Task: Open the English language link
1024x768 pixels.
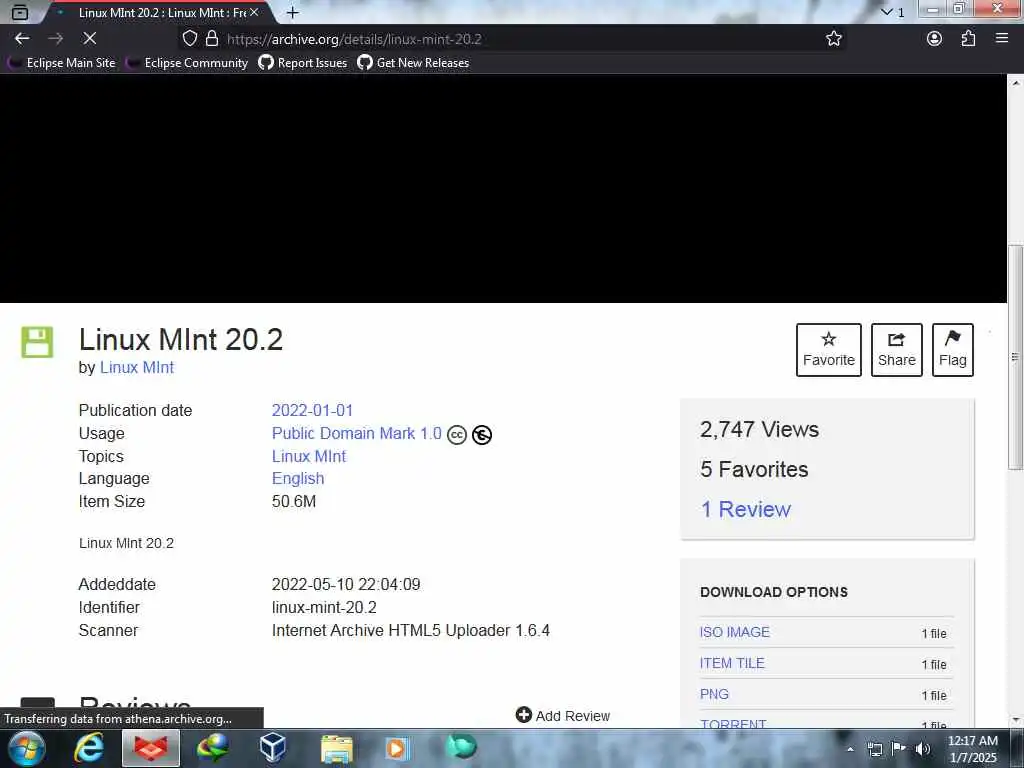Action: [x=298, y=478]
